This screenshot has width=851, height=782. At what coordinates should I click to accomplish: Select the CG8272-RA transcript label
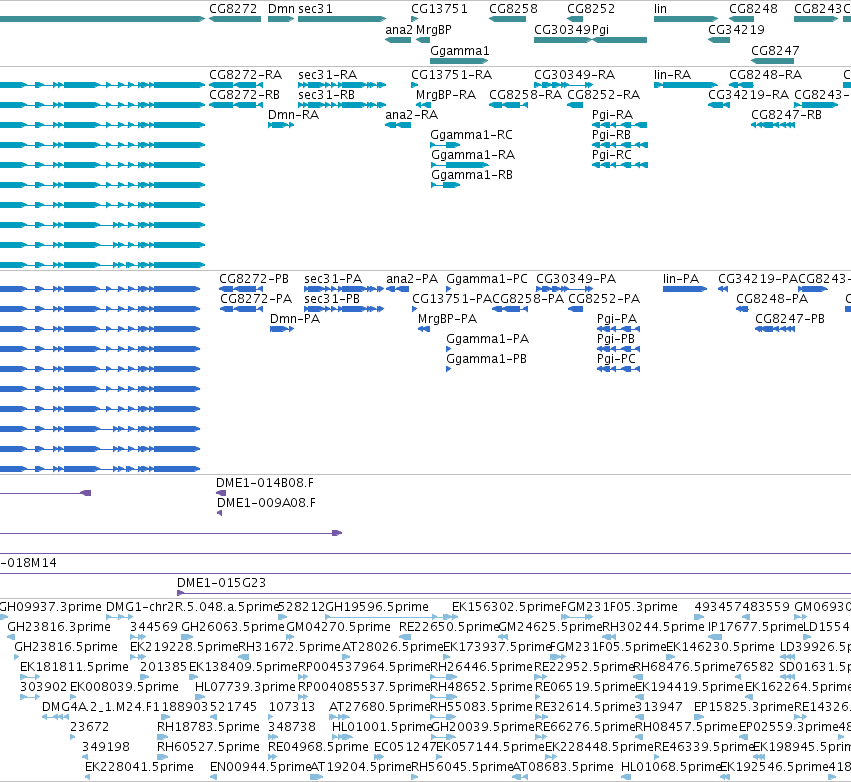click(245, 75)
